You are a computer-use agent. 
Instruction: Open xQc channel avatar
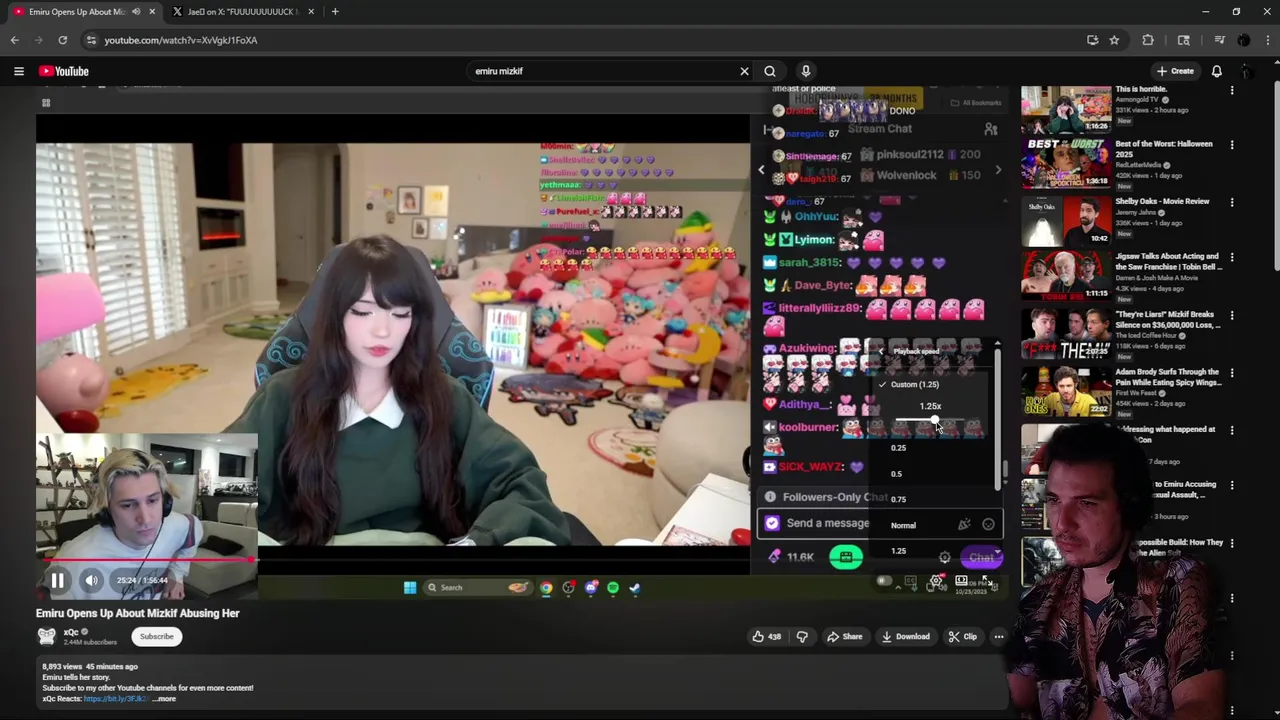click(46, 636)
